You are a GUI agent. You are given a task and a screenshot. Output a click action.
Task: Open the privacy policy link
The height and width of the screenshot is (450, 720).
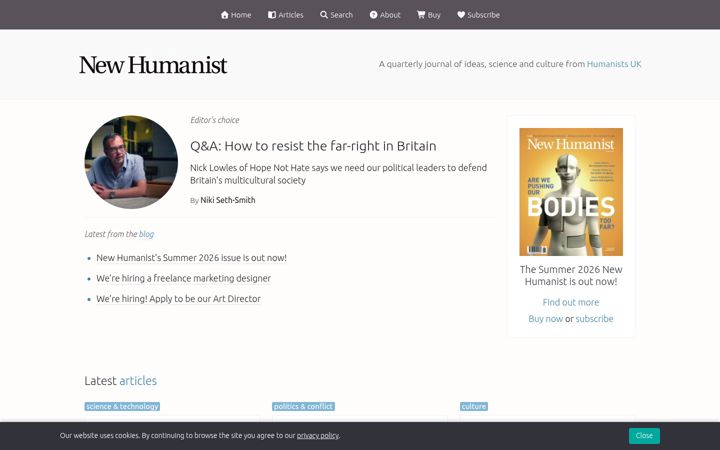(x=318, y=436)
